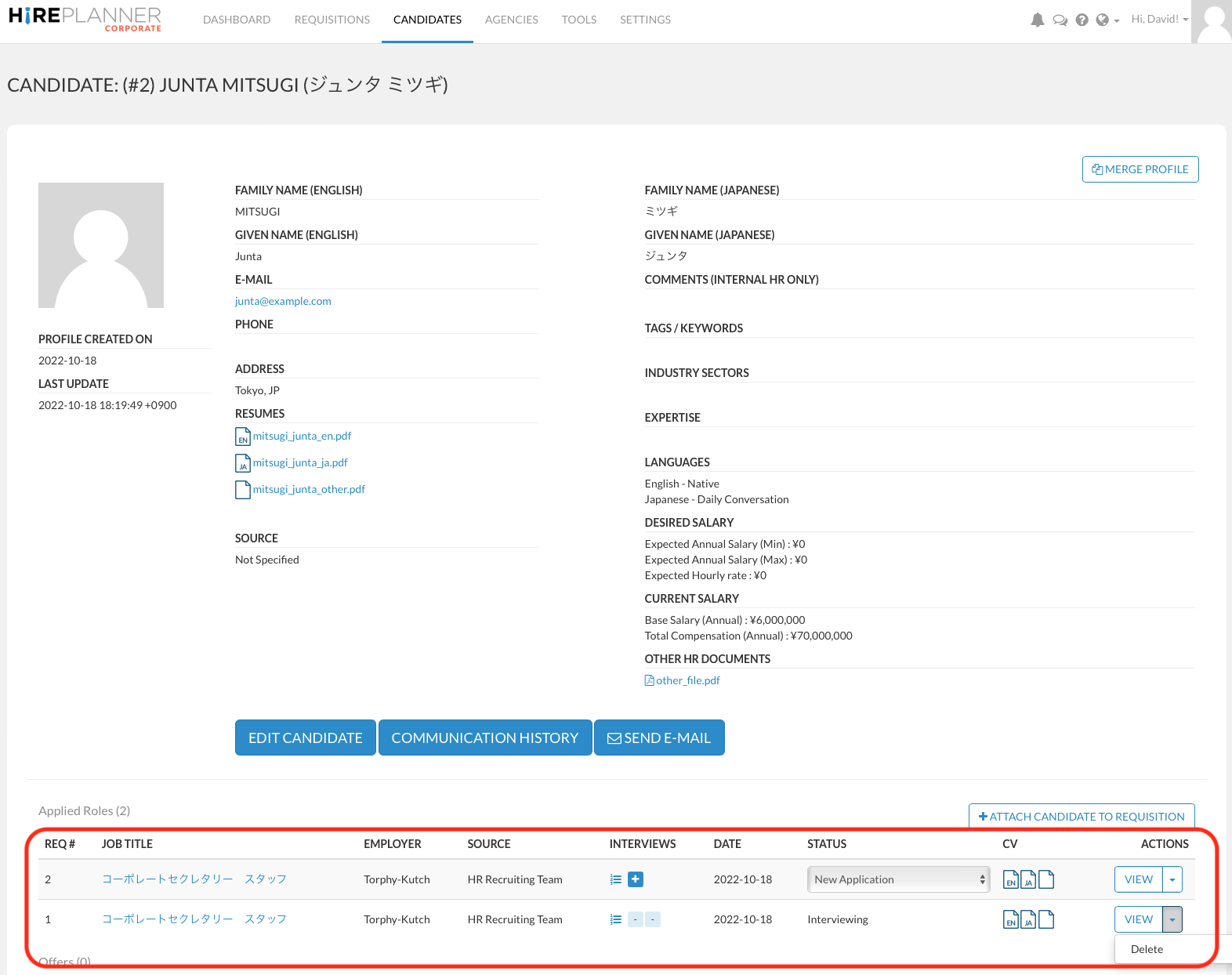Screen dimensions: 1232x975
Task: Expand the Hi, David! user menu
Action: click(1159, 20)
